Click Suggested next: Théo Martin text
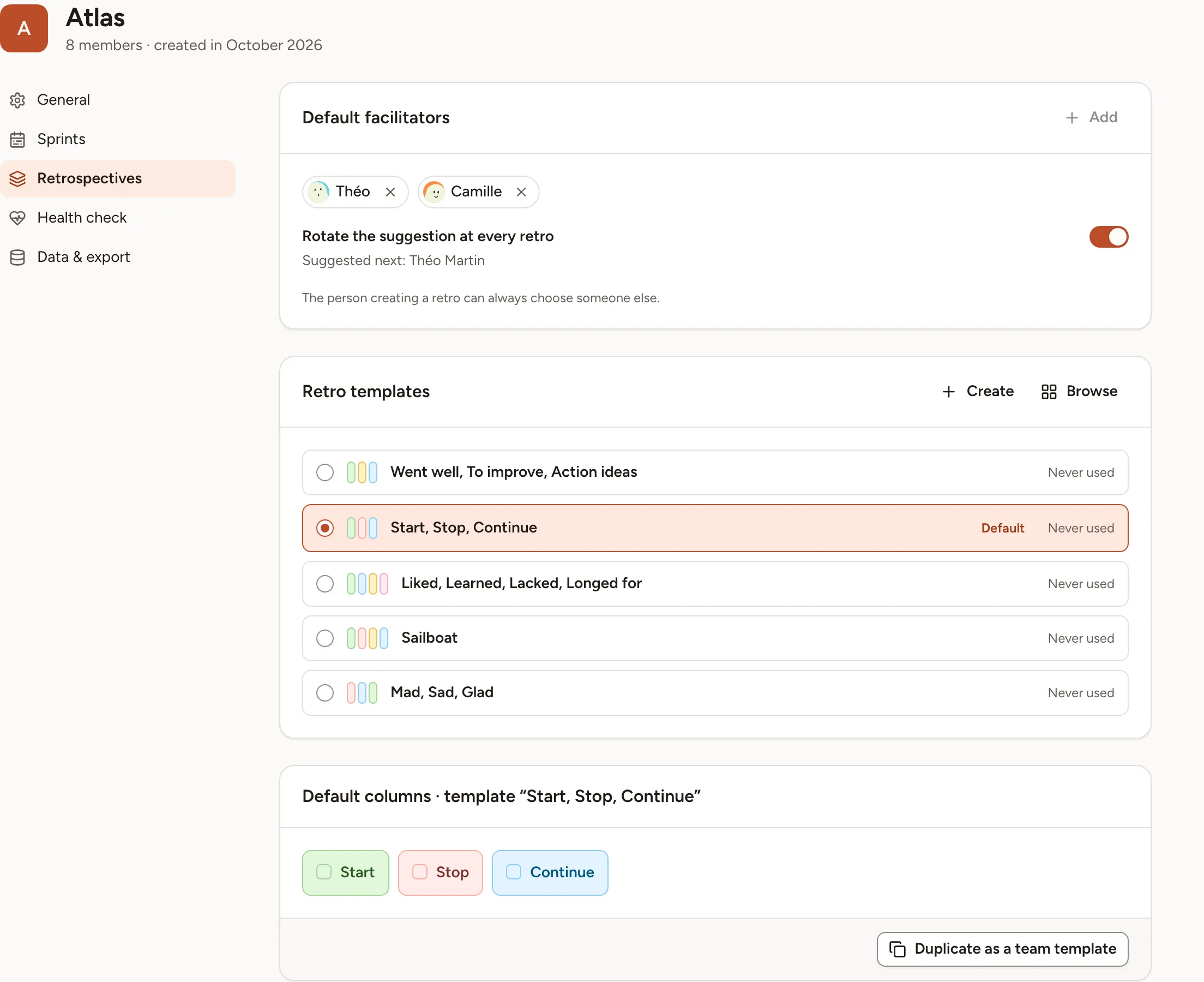This screenshot has height=982, width=1204. (x=393, y=261)
